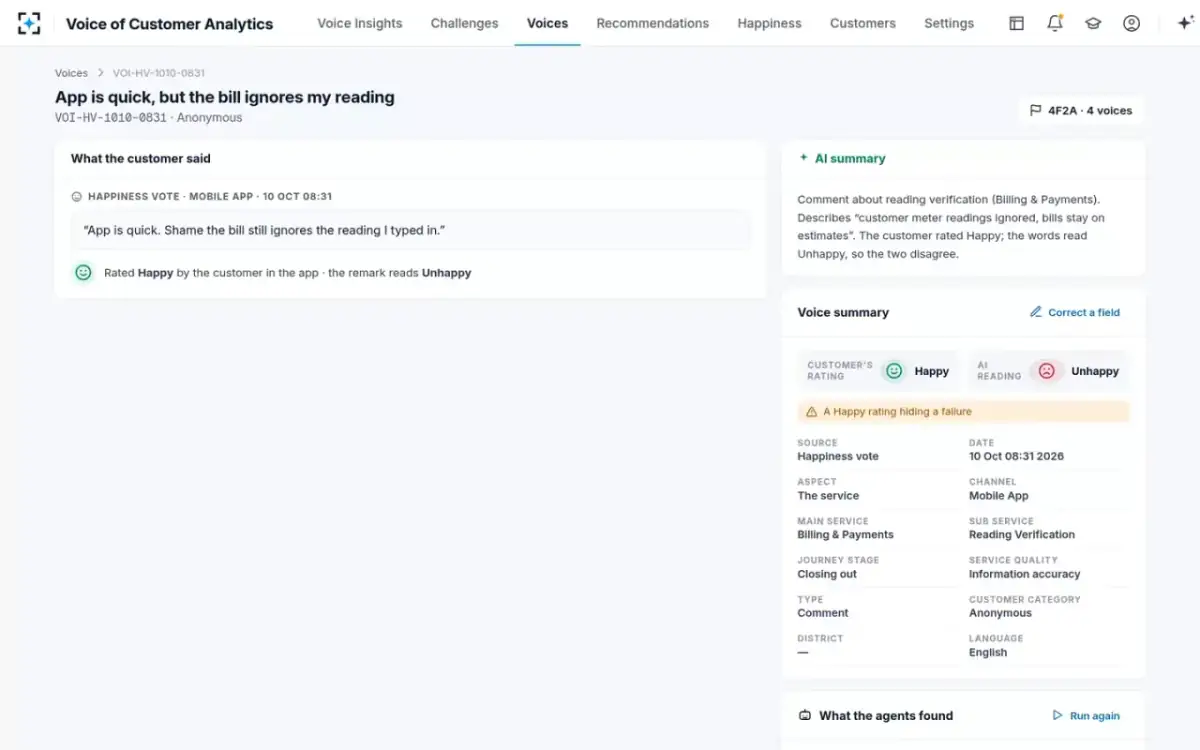
Task: Click the Reading Verification sub service value
Action: coord(1022,535)
